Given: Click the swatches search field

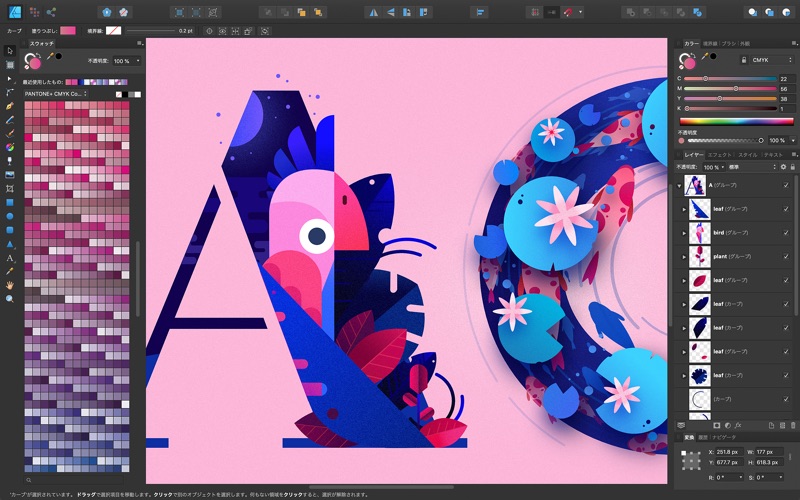Looking at the screenshot, I should point(74,480).
